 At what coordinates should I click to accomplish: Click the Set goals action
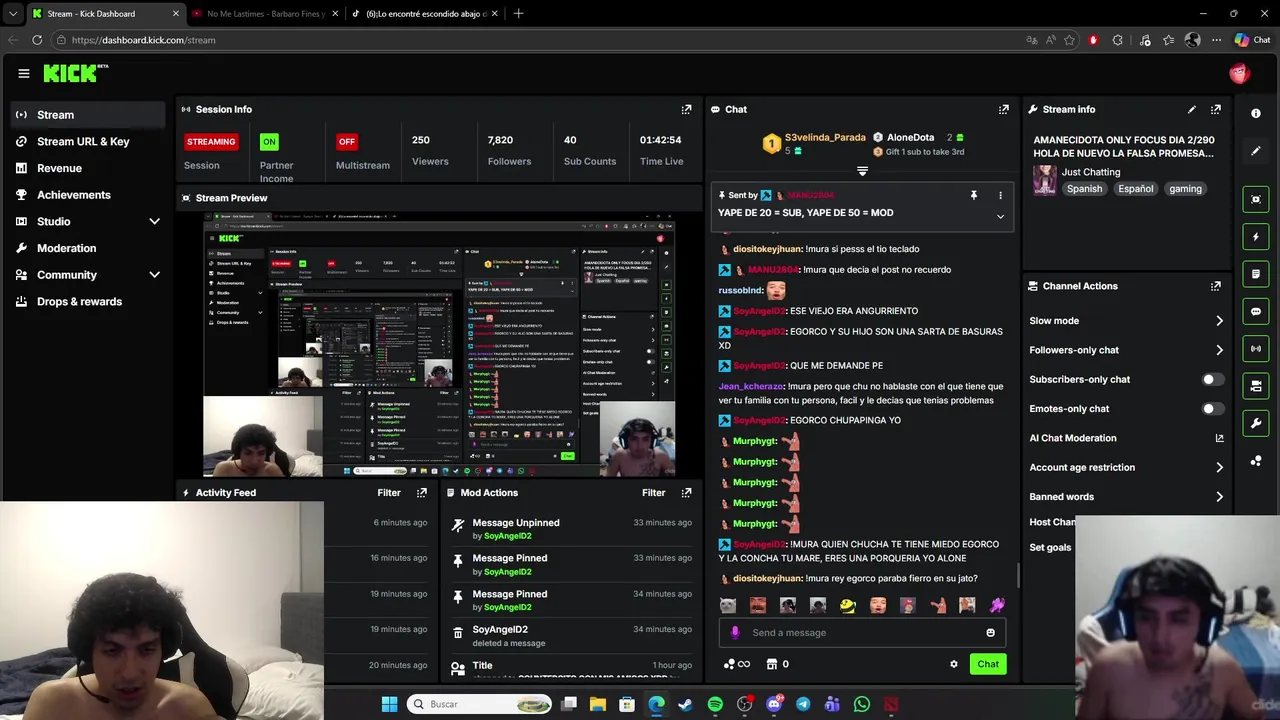point(1050,547)
